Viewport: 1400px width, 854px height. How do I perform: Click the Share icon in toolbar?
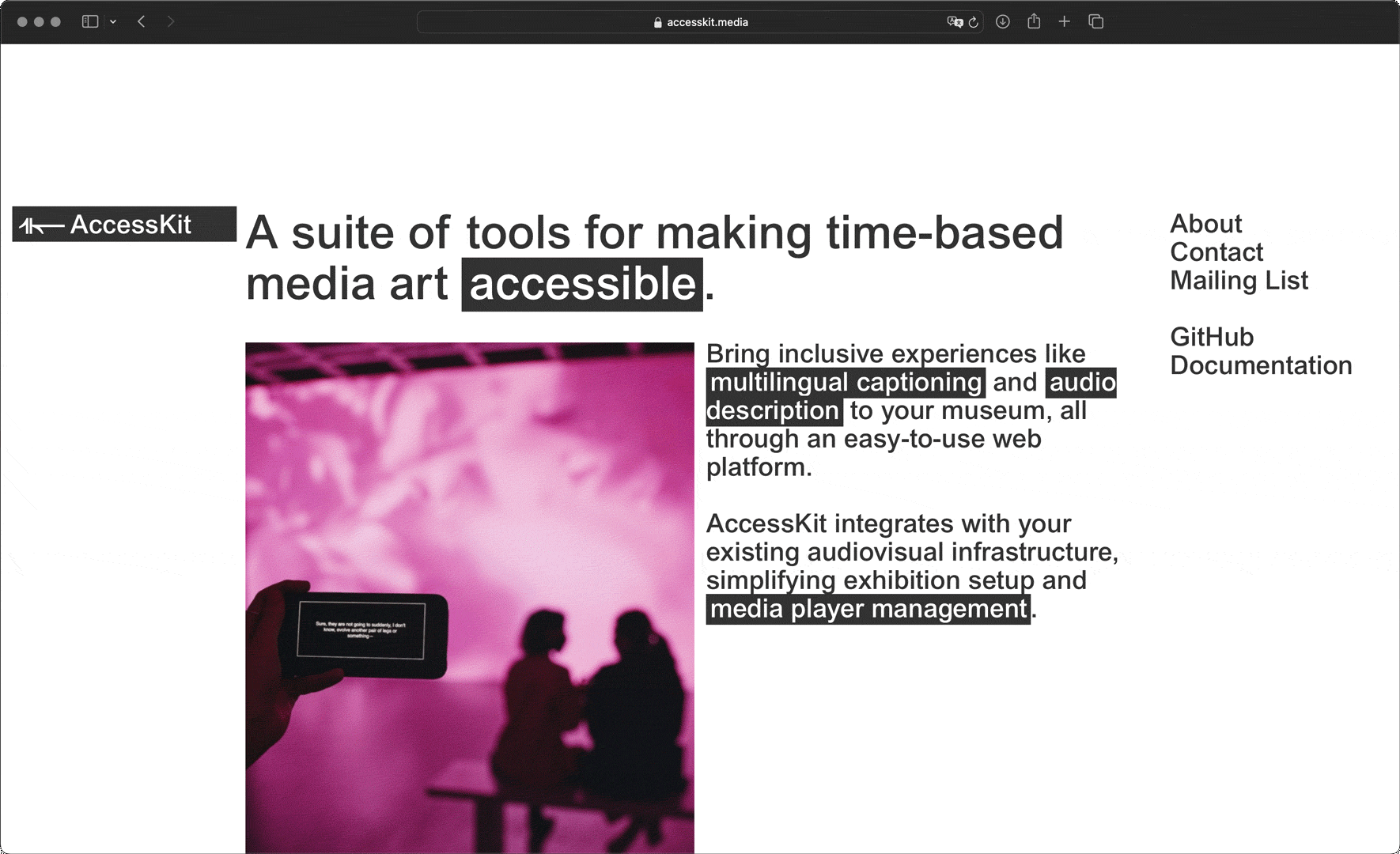[x=1034, y=22]
